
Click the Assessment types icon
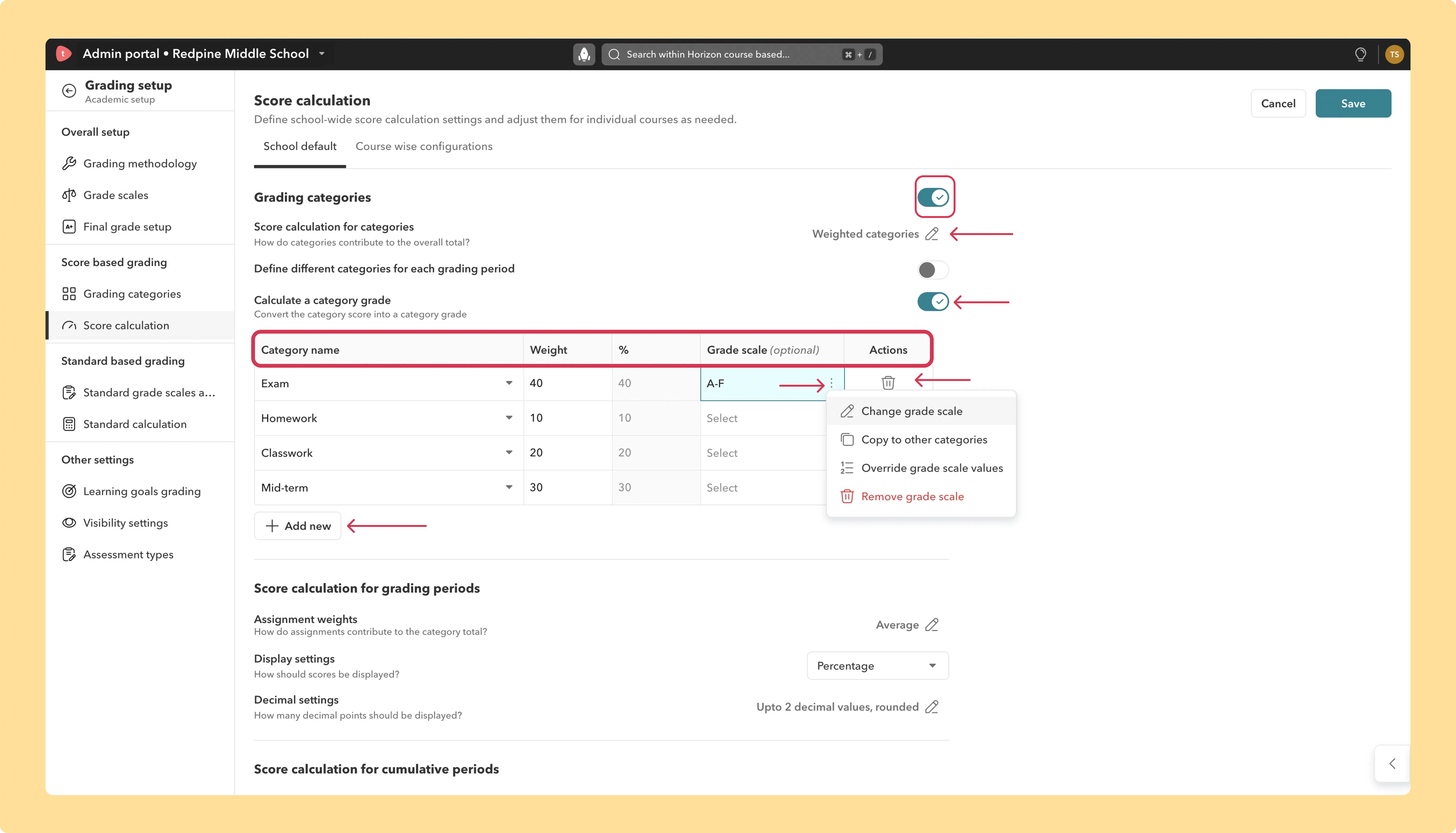point(69,554)
